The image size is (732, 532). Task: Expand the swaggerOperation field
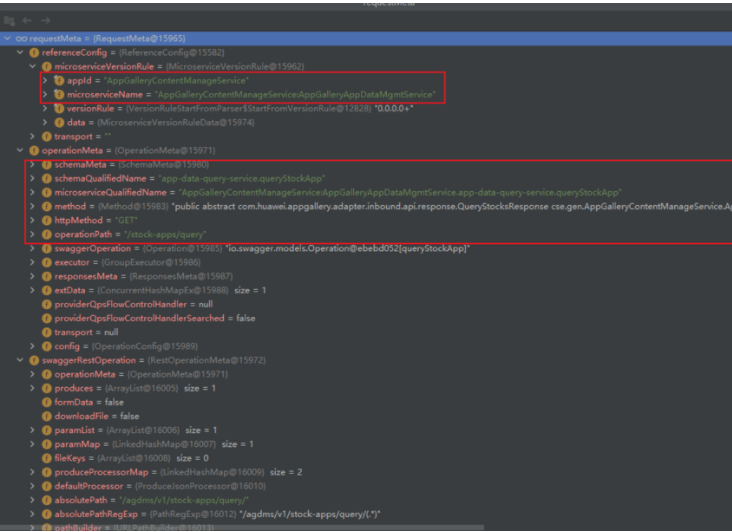(x=32, y=248)
